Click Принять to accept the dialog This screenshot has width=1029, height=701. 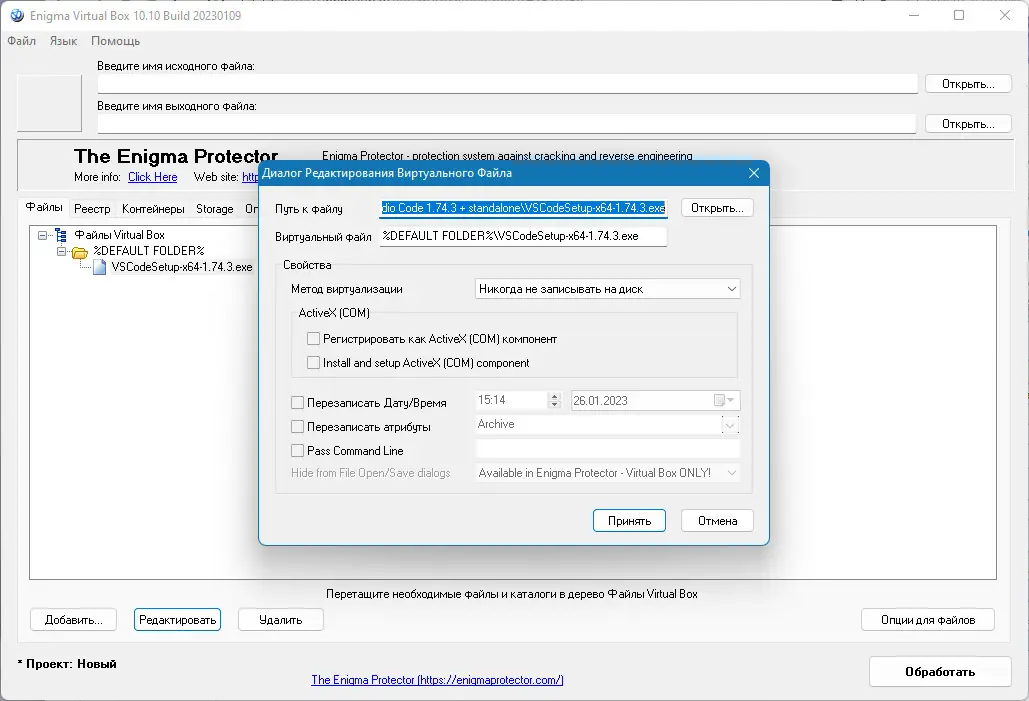pyautogui.click(x=629, y=520)
